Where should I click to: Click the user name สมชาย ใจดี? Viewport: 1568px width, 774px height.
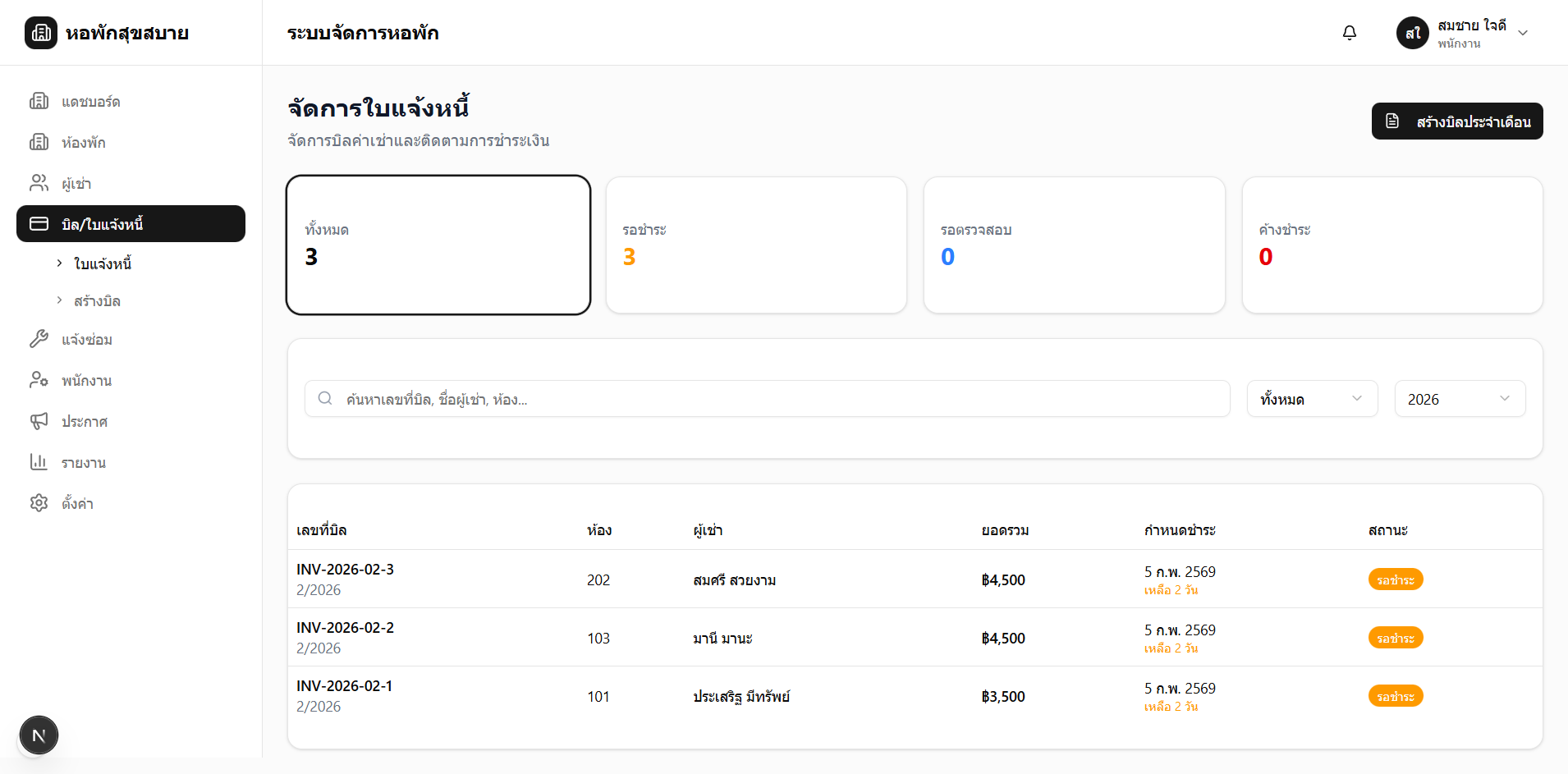pyautogui.click(x=1472, y=25)
